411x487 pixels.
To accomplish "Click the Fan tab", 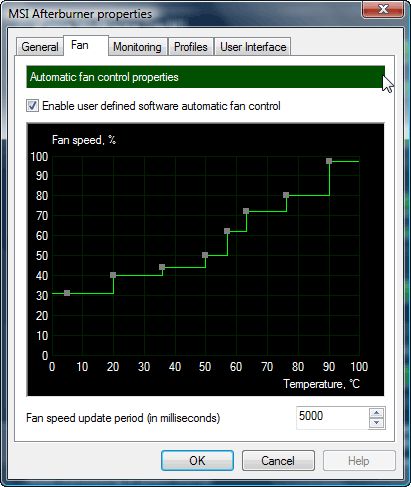I will coord(80,45).
